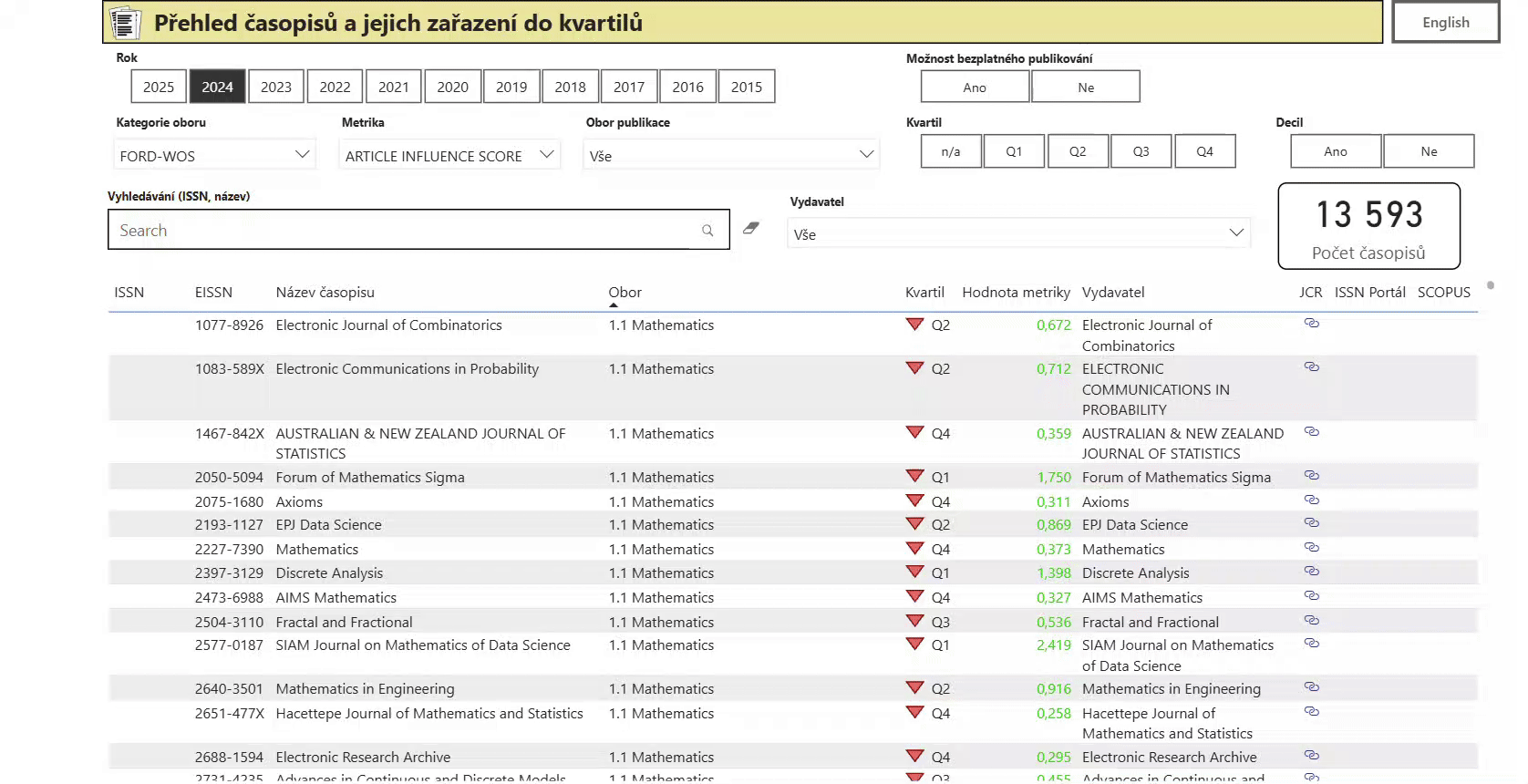Select Ne for free publishing option
The image size is (1528, 784).
1086,88
